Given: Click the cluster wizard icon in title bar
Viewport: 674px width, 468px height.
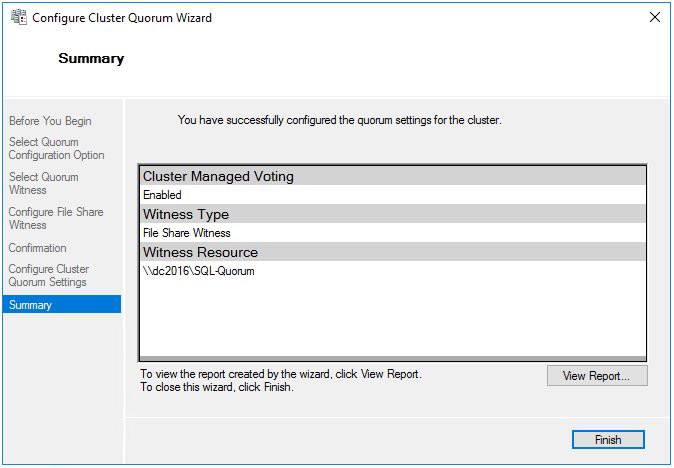Looking at the screenshot, I should [x=16, y=18].
